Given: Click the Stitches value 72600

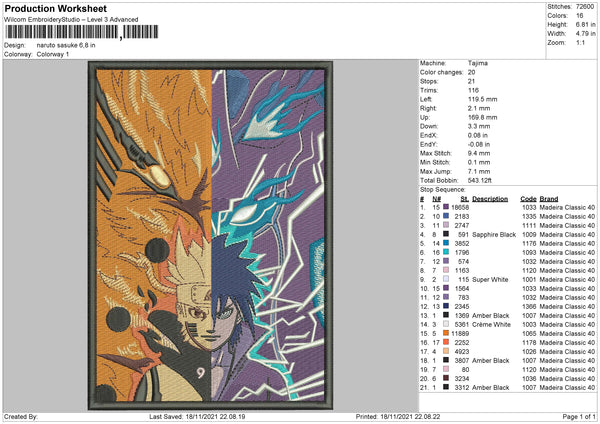Looking at the screenshot, I should point(585,7).
